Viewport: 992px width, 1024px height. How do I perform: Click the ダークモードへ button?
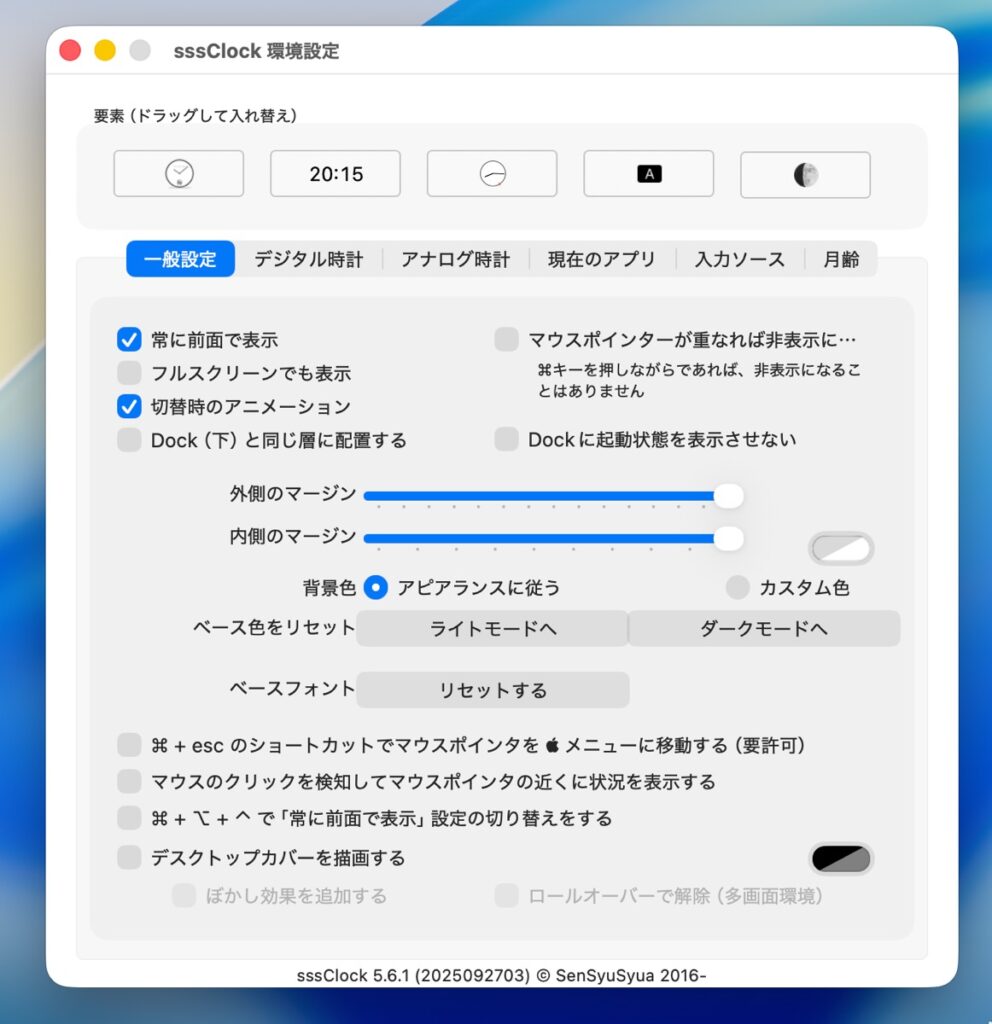pos(764,628)
